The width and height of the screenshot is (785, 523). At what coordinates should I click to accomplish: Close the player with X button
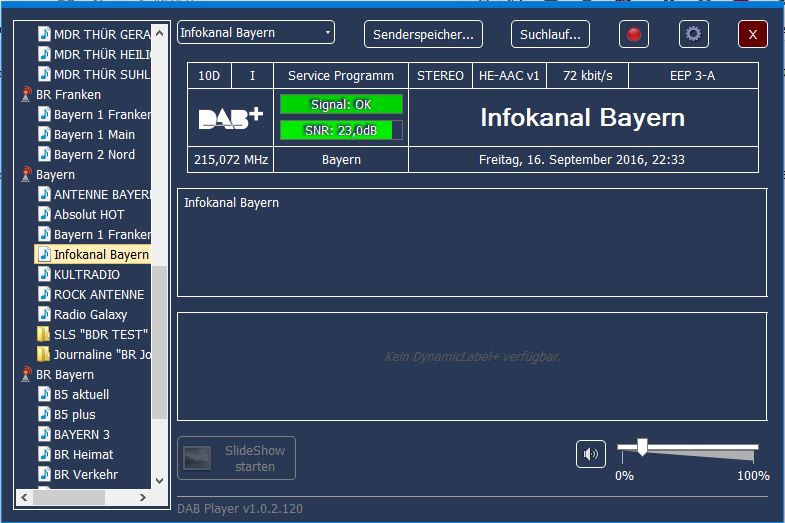(752, 34)
